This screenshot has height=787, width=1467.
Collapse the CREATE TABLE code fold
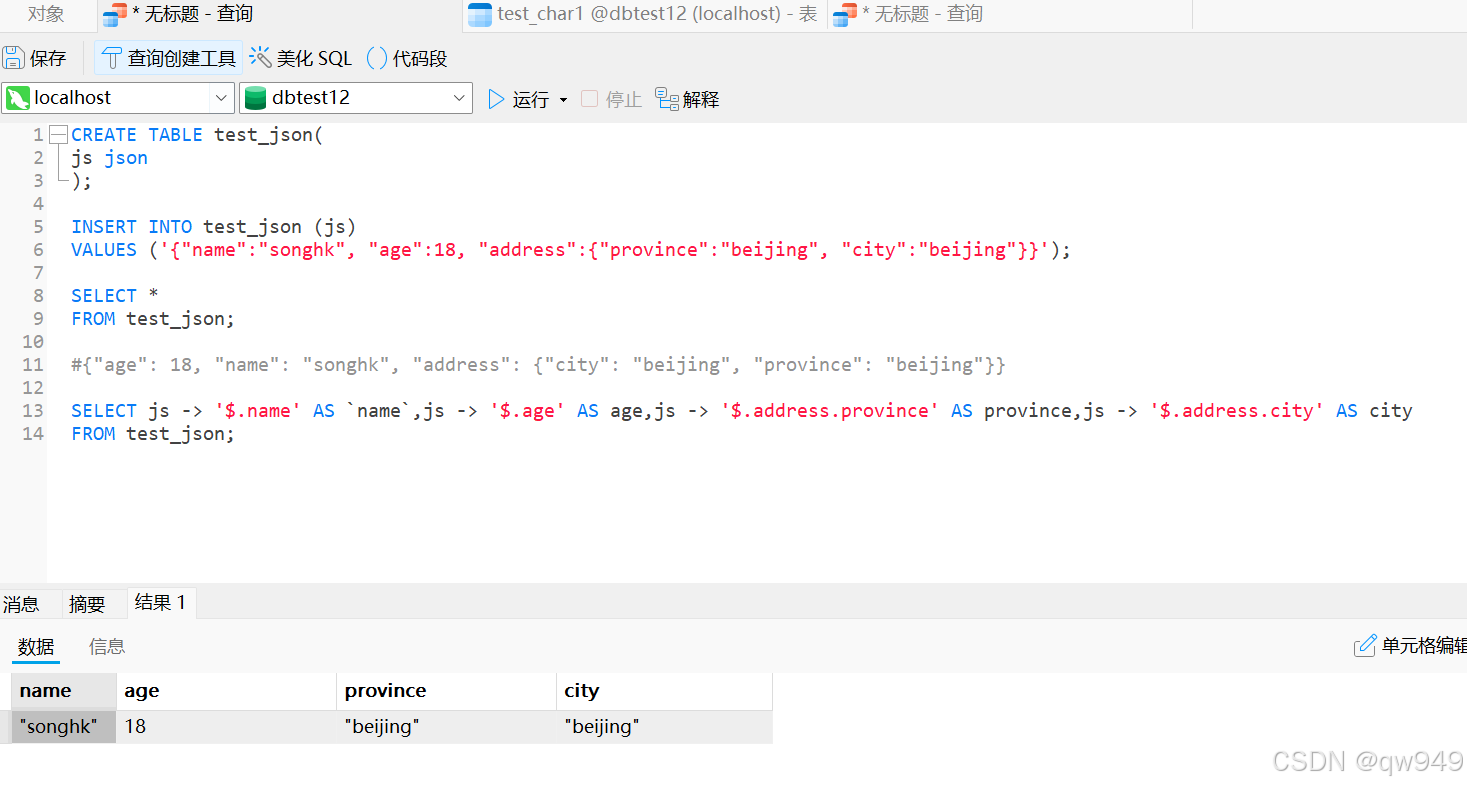58,133
